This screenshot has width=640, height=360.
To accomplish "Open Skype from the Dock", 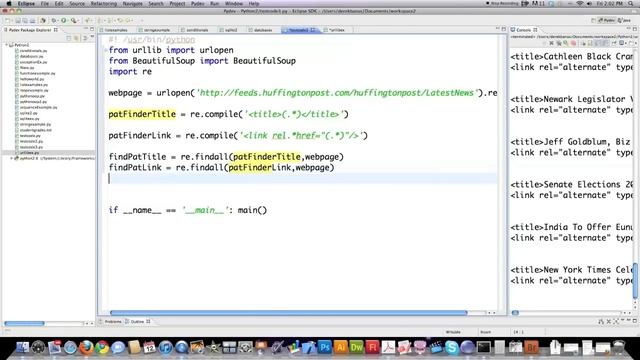I will tap(451, 347).
